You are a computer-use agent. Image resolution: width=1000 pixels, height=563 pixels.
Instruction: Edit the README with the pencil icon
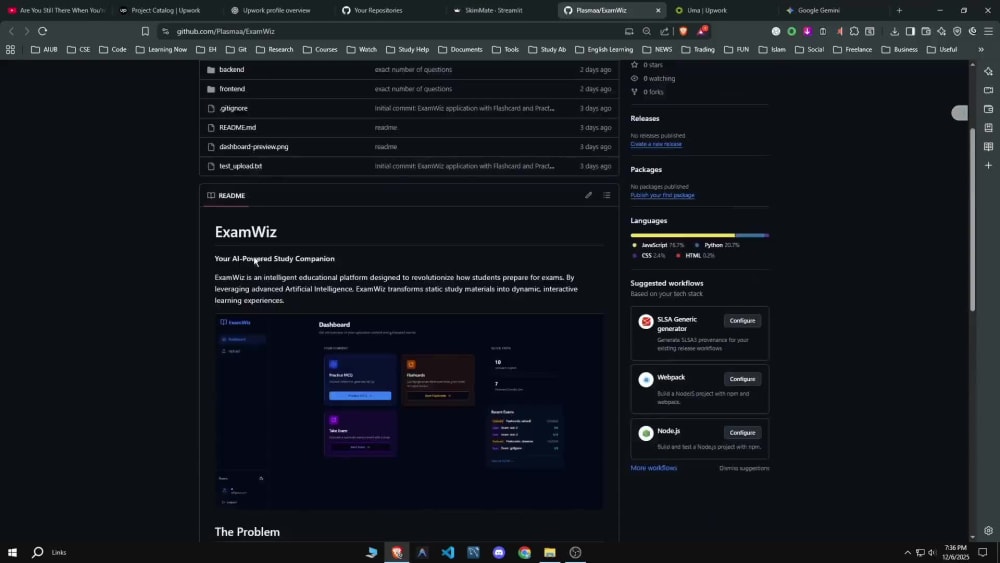click(x=588, y=195)
